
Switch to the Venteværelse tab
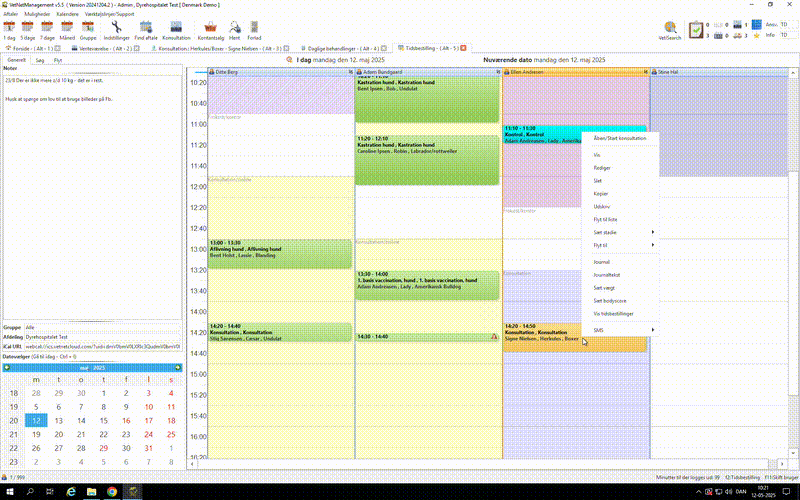point(105,48)
